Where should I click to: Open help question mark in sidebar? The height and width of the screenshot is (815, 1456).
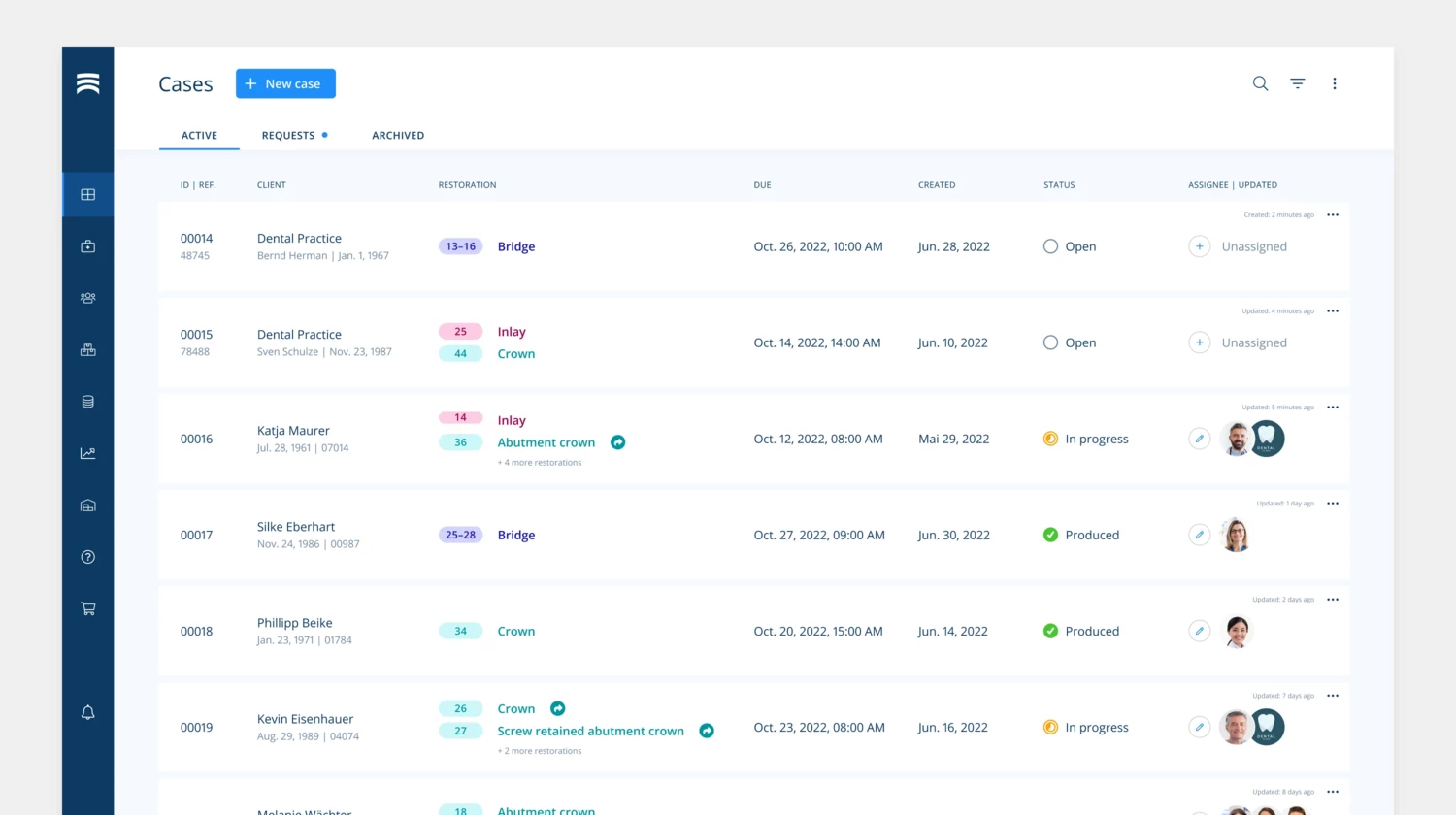point(88,557)
